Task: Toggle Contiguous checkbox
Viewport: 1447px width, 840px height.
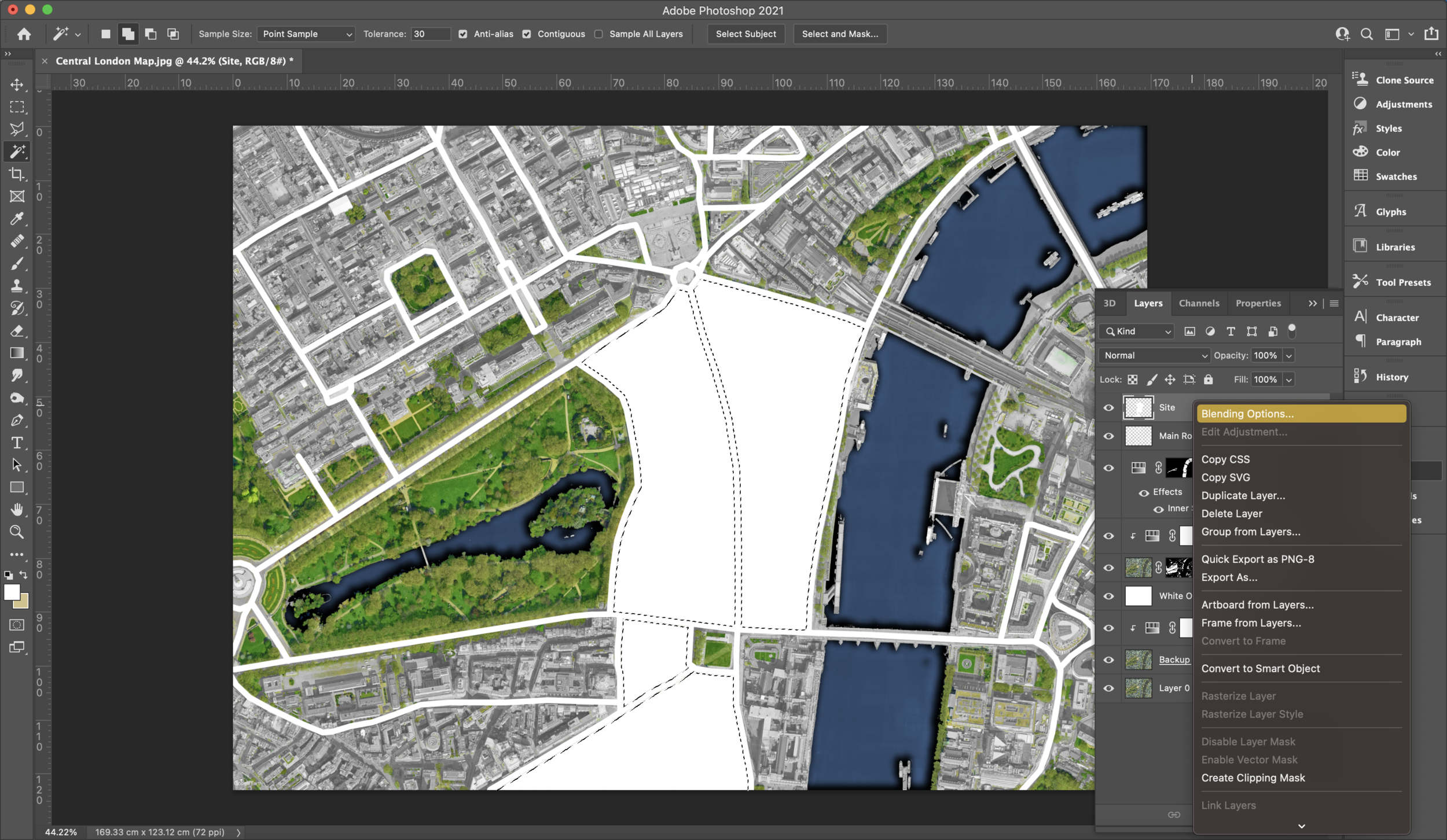Action: tap(526, 34)
